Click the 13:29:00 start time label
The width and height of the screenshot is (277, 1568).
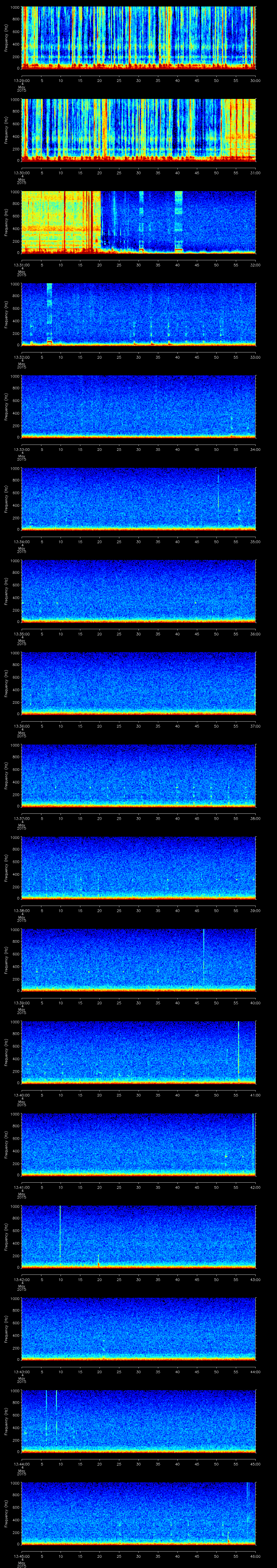[x=21, y=80]
